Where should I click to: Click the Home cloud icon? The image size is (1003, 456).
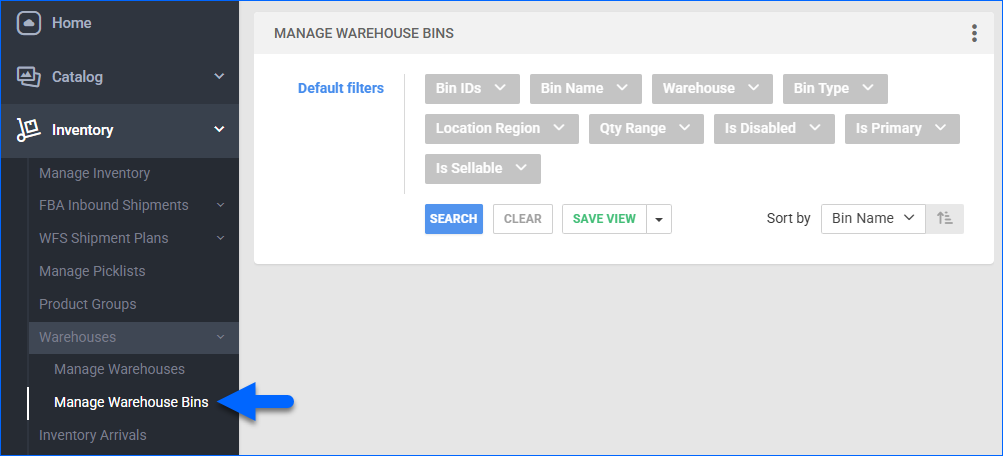tap(28, 23)
